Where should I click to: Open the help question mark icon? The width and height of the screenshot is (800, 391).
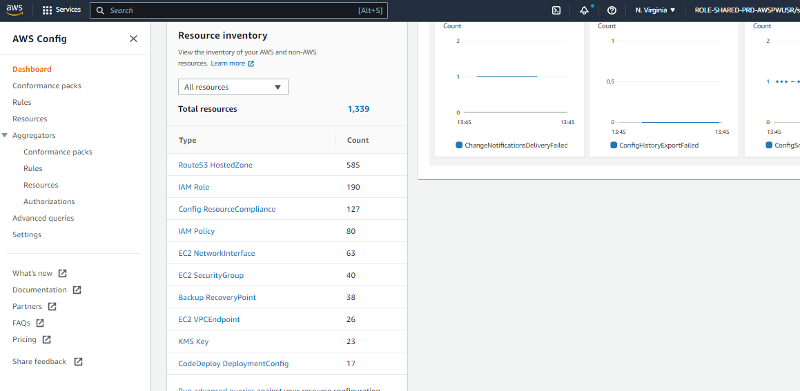tap(612, 10)
